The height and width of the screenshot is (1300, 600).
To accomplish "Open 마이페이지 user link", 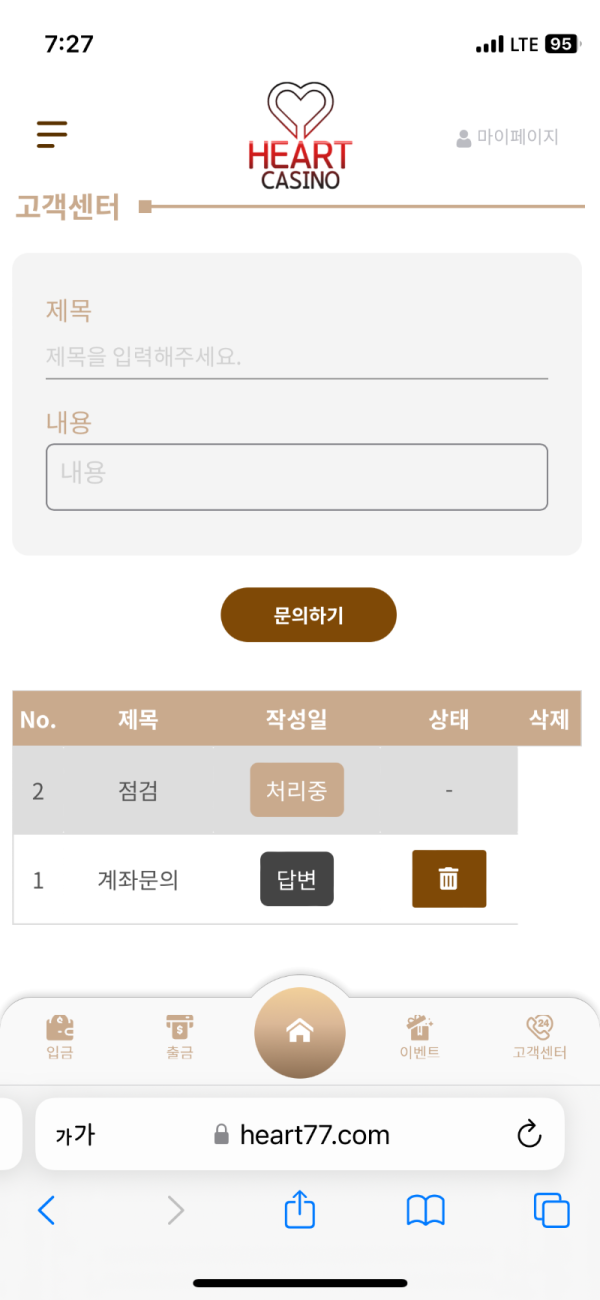I will coord(507,138).
